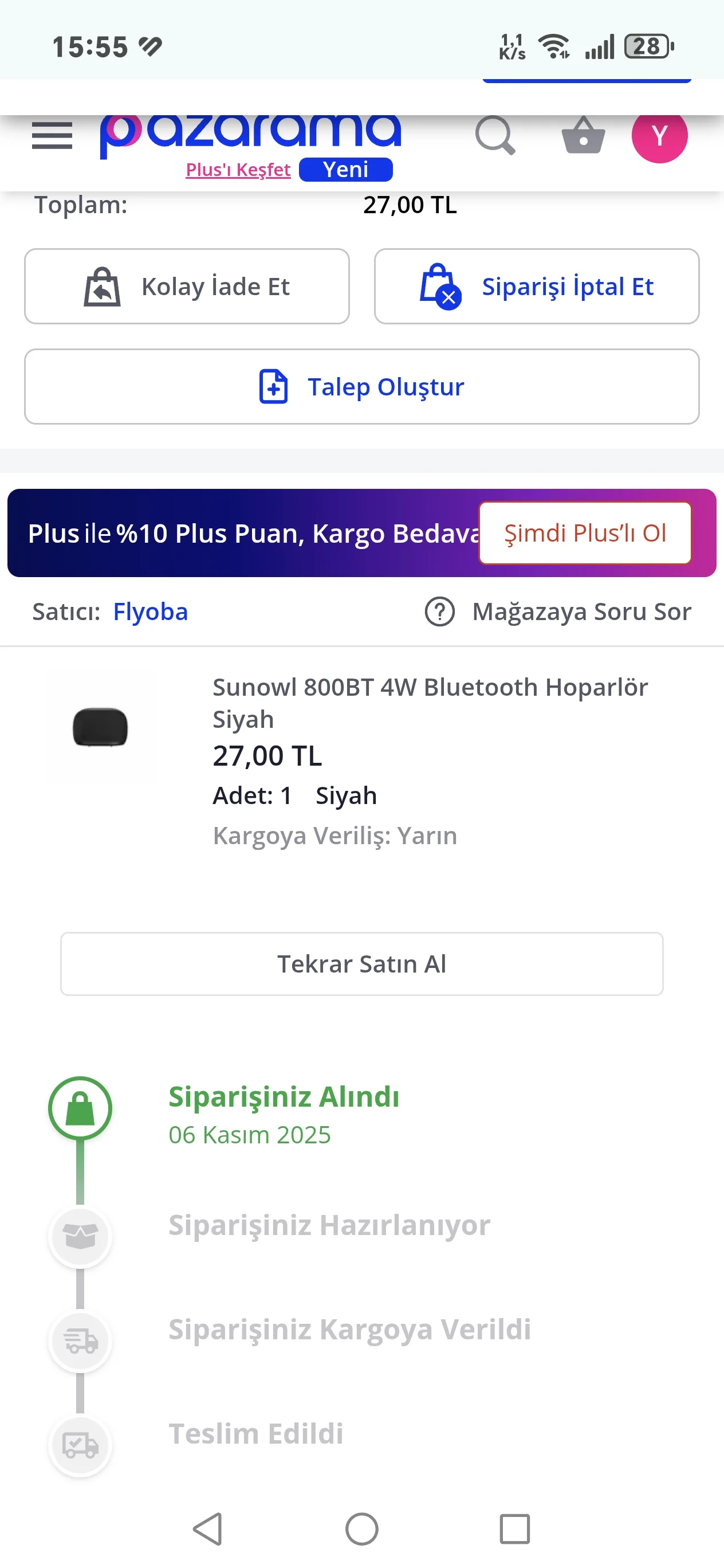Open Sunowl 800BT Bluetooth Hoparlör product title
724x1568 pixels.
pos(430,703)
